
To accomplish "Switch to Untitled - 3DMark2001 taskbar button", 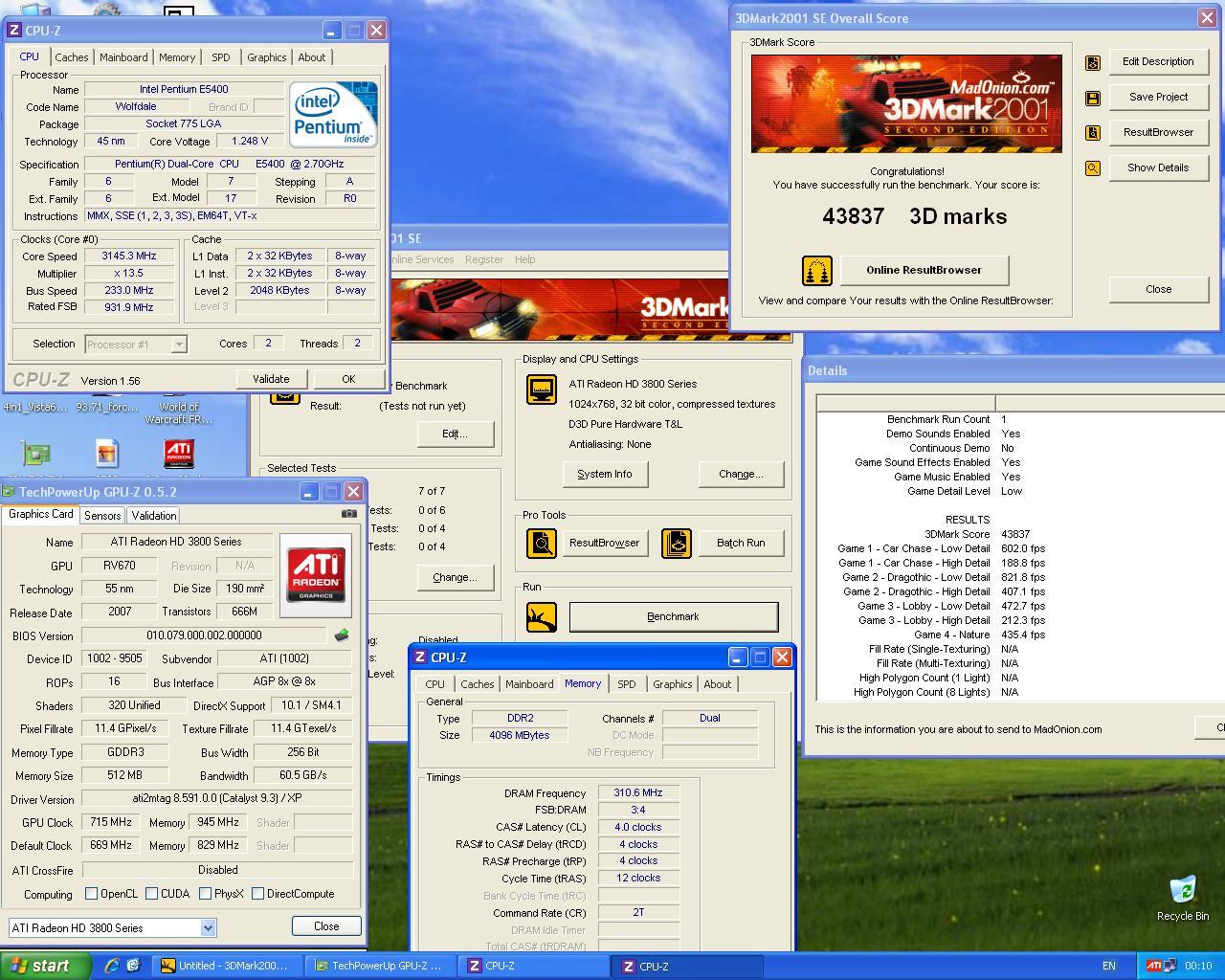I will 226,966.
